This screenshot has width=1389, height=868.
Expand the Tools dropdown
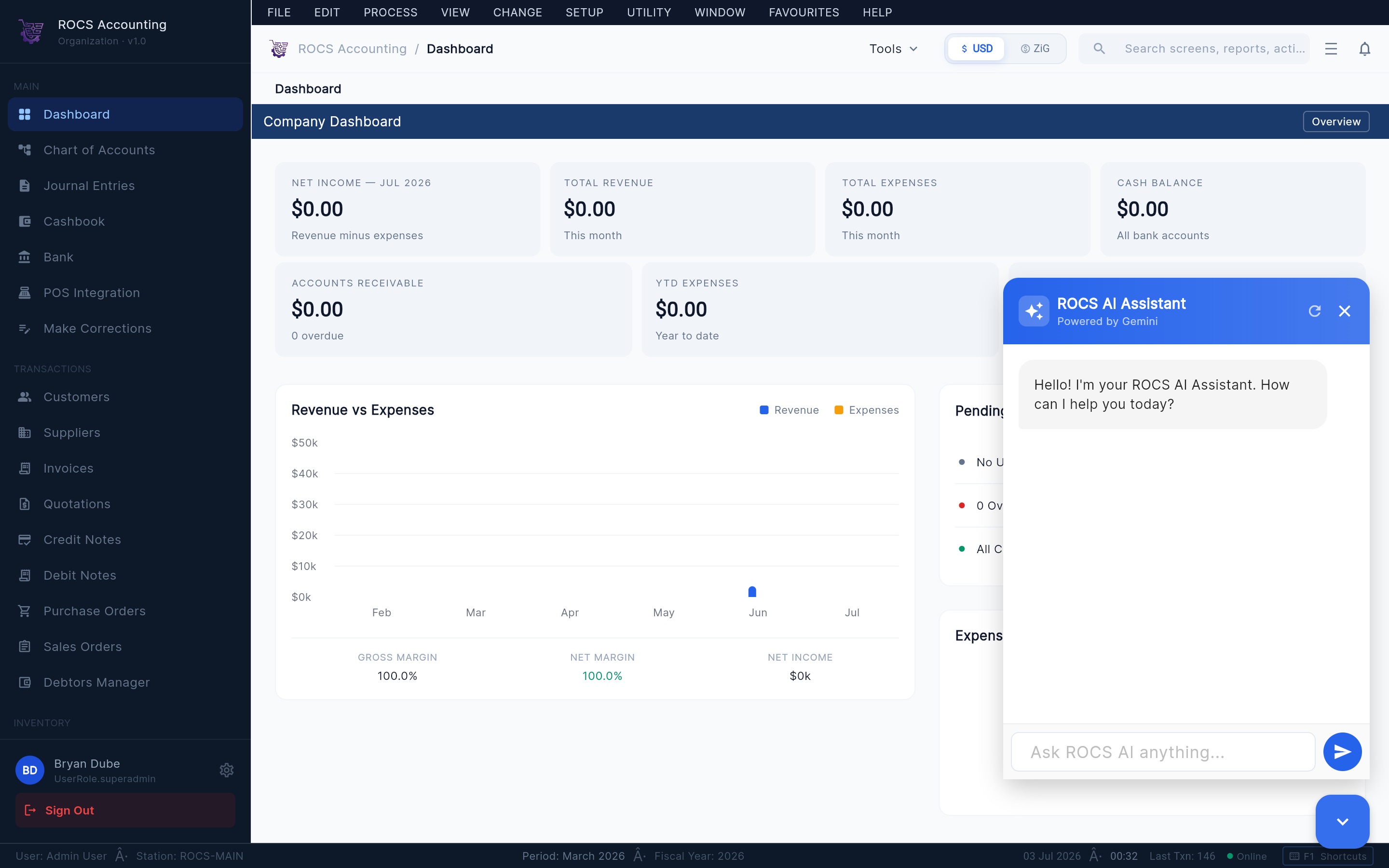pos(894,49)
